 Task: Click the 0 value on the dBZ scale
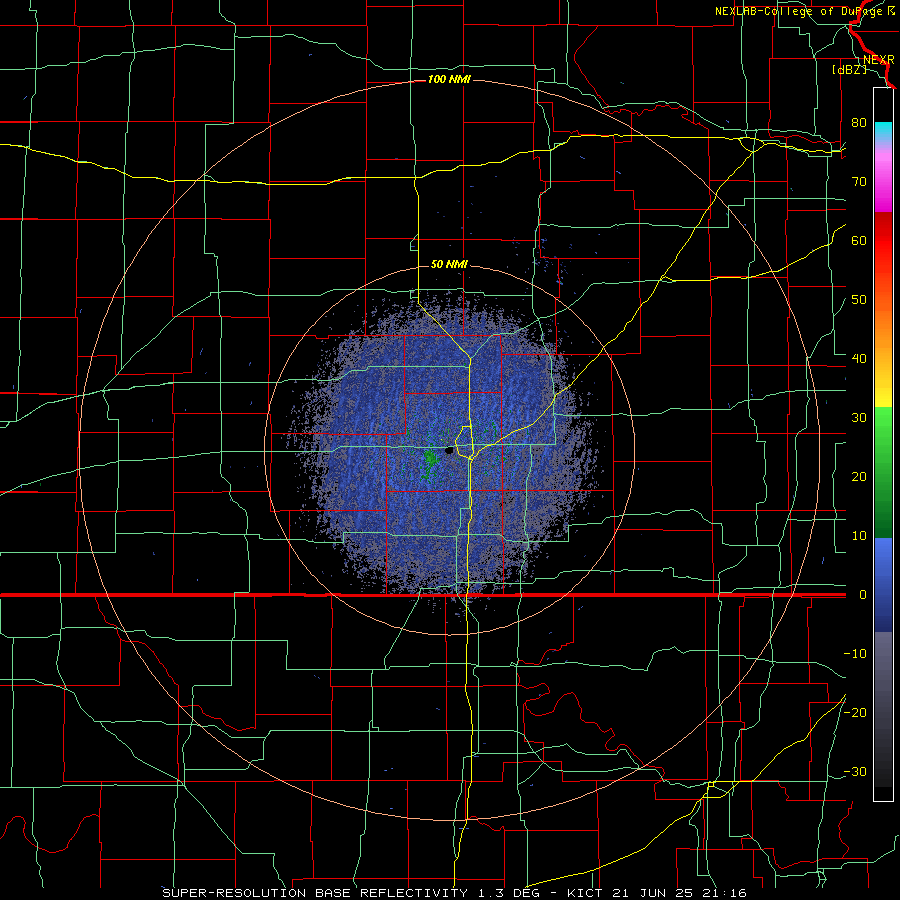coord(863,595)
